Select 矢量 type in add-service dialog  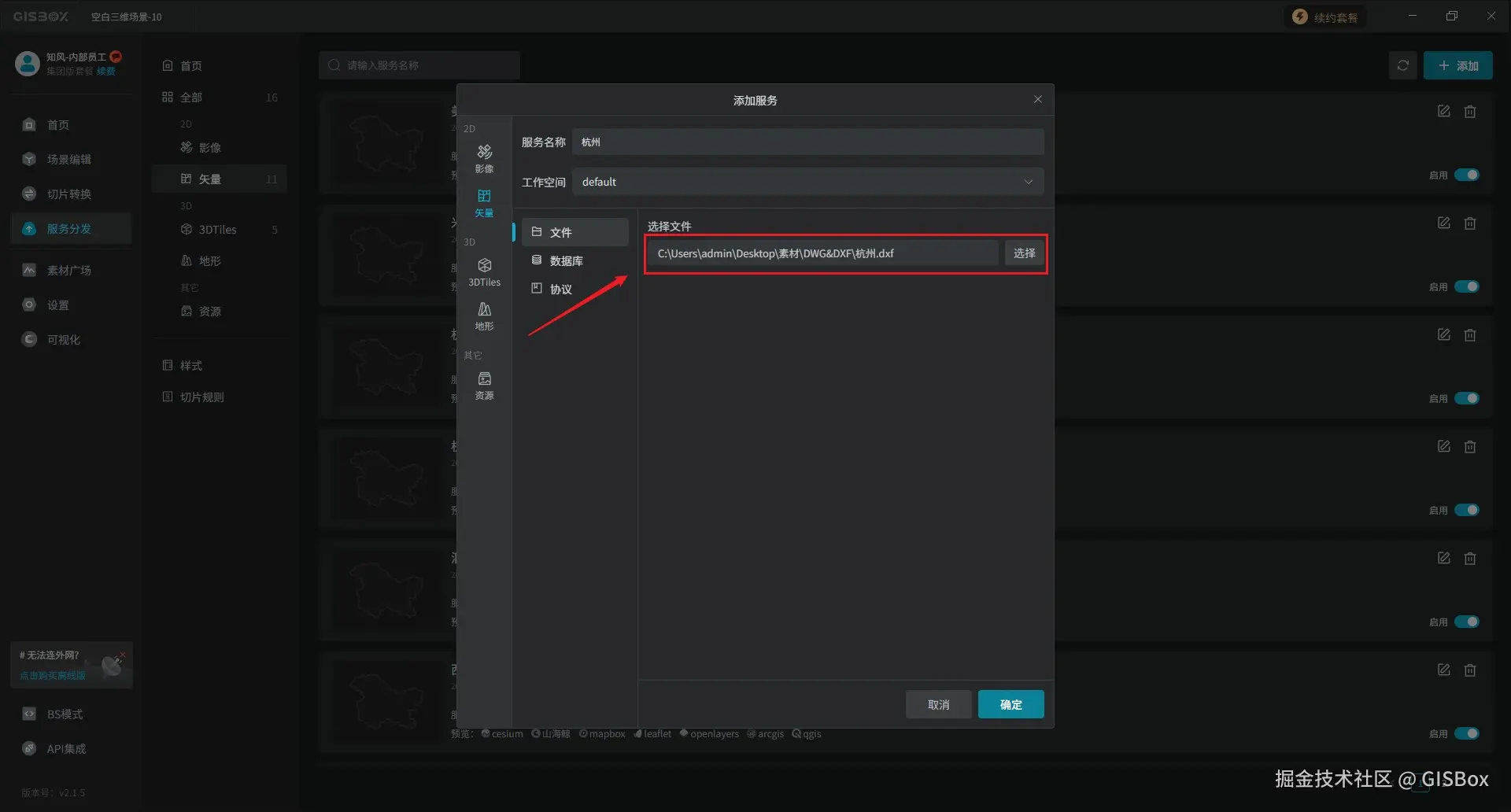[x=484, y=202]
